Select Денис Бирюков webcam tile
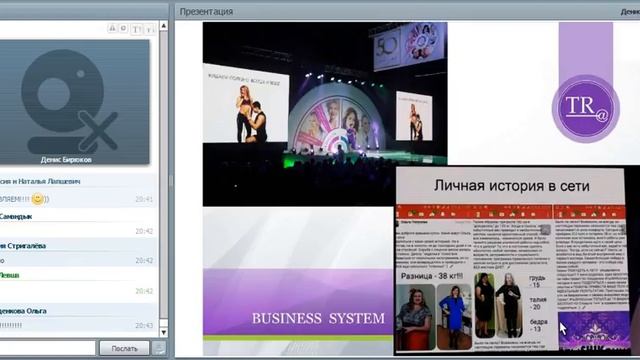 (74, 102)
